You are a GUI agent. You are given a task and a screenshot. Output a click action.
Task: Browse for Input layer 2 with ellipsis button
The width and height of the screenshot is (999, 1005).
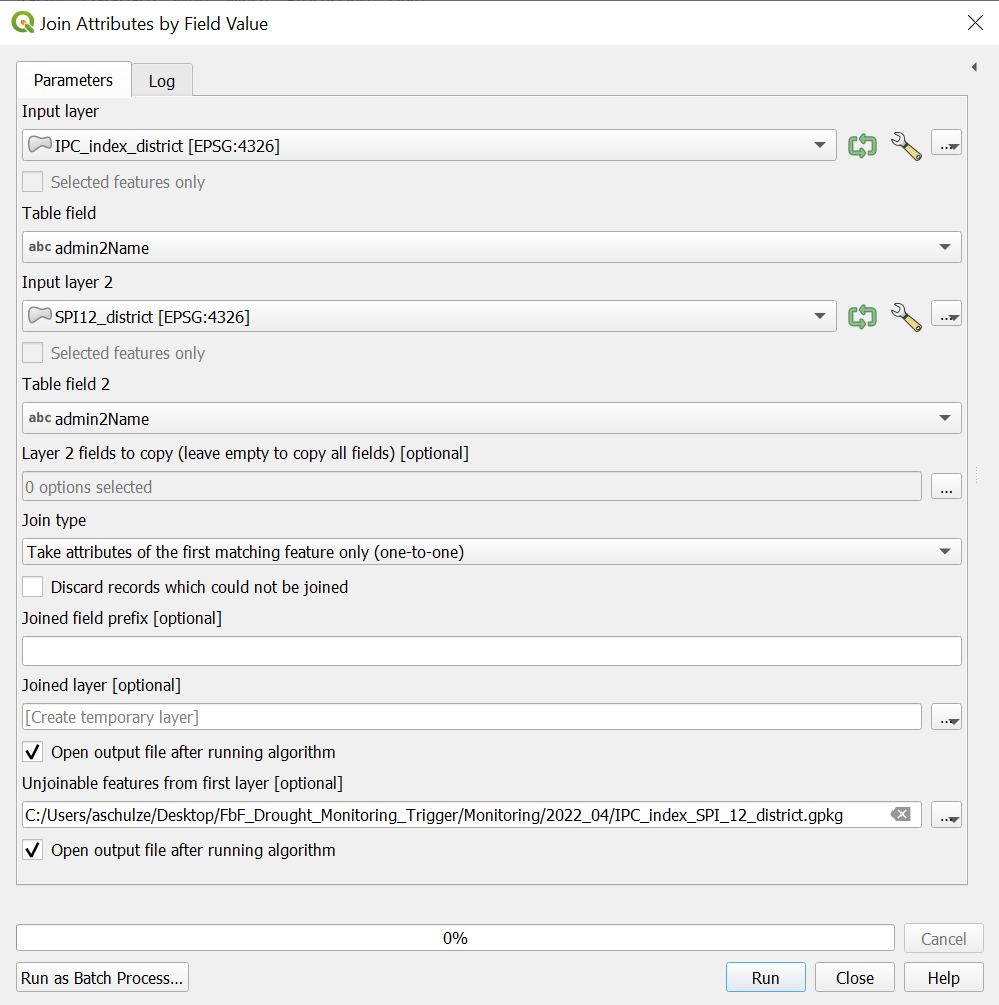946,315
